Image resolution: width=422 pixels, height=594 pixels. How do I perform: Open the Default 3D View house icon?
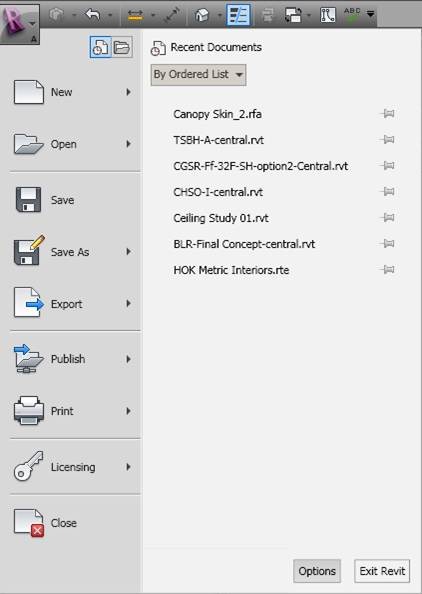click(202, 15)
